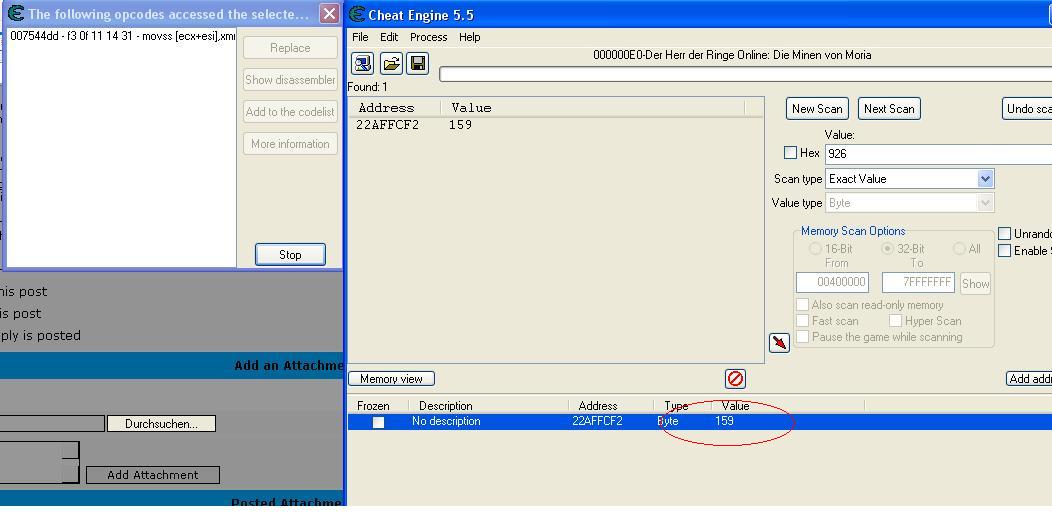Select the movss opcode entry in list
Viewport: 1052px width, 525px height.
[122, 36]
